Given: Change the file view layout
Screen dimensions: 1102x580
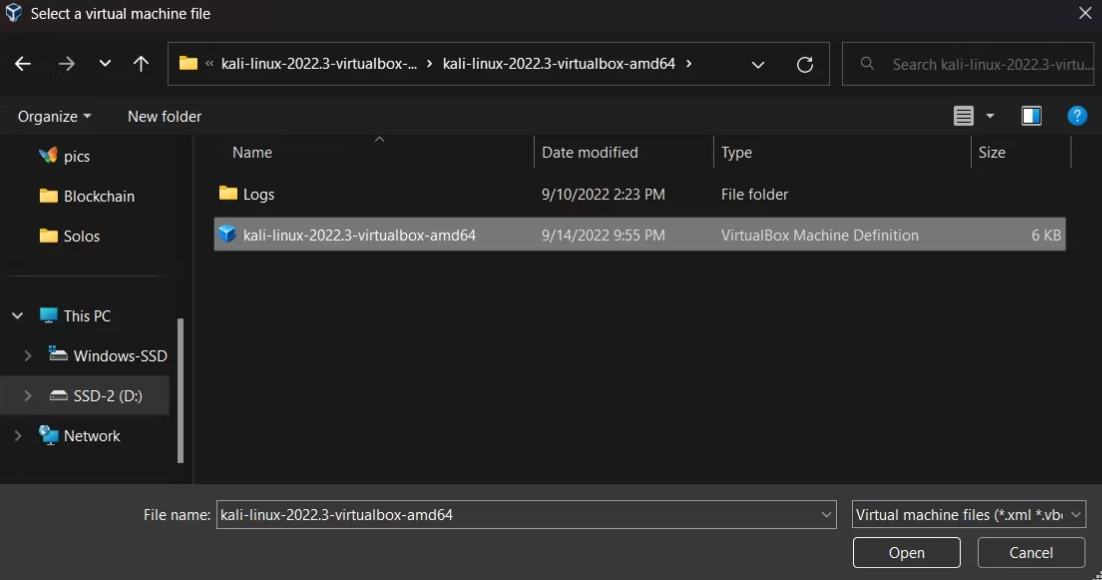Looking at the screenshot, I should pyautogui.click(x=964, y=116).
